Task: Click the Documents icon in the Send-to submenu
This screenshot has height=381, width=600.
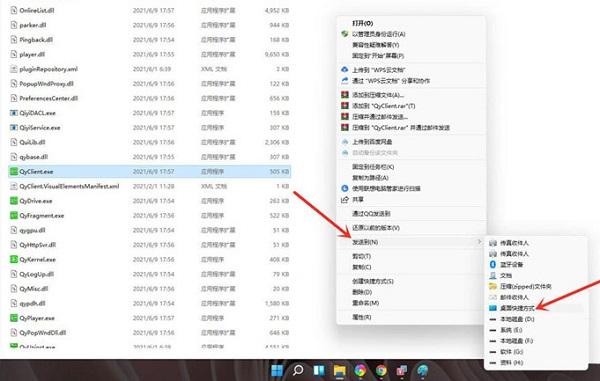Action: [x=493, y=275]
